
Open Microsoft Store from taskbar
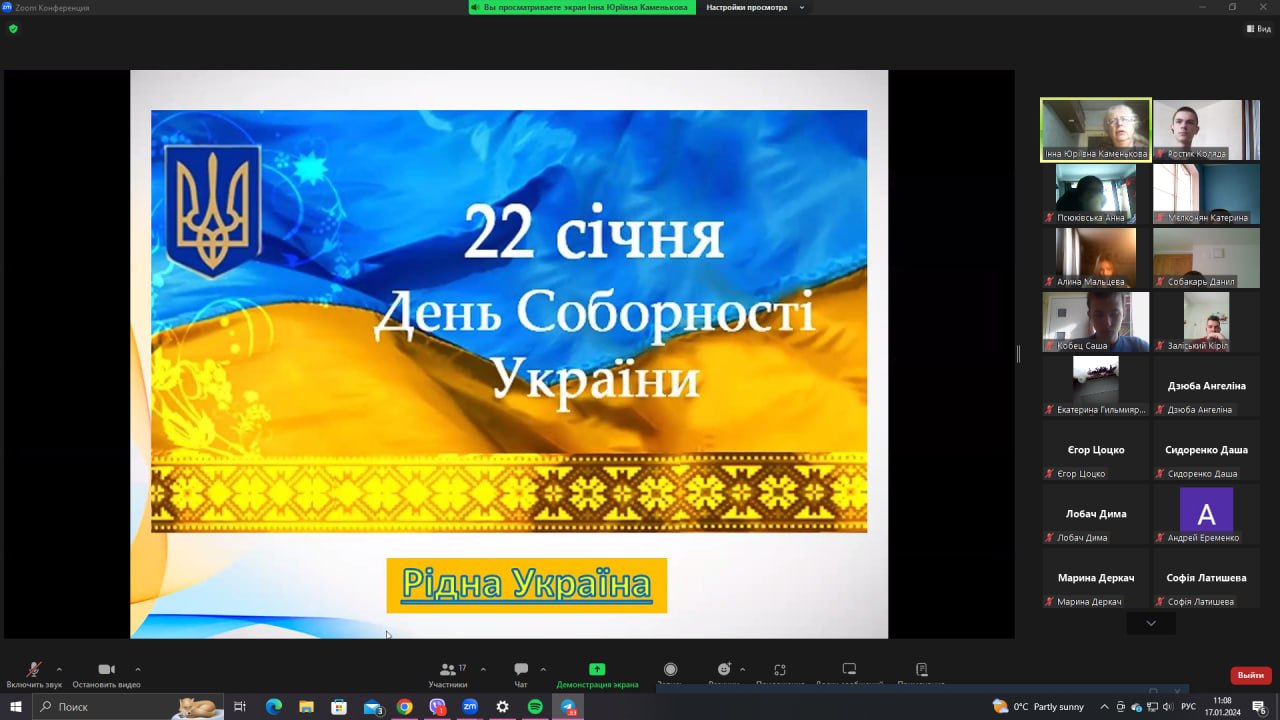(x=339, y=707)
